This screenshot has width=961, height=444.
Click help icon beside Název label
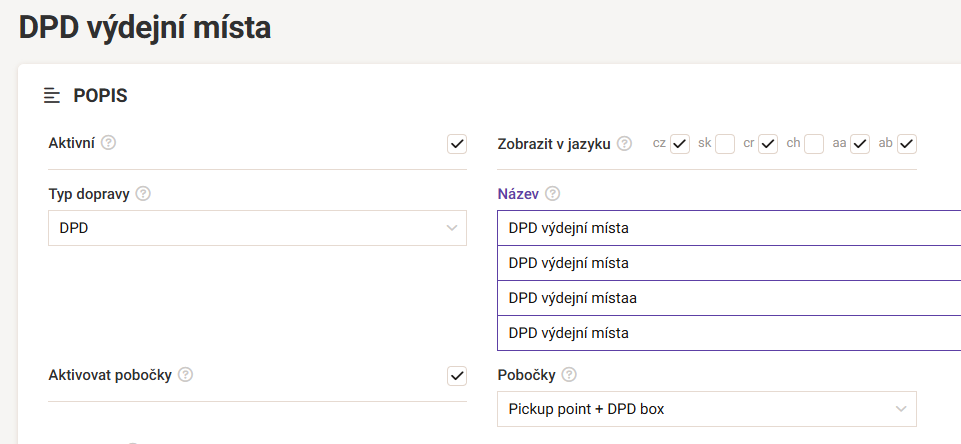553,194
